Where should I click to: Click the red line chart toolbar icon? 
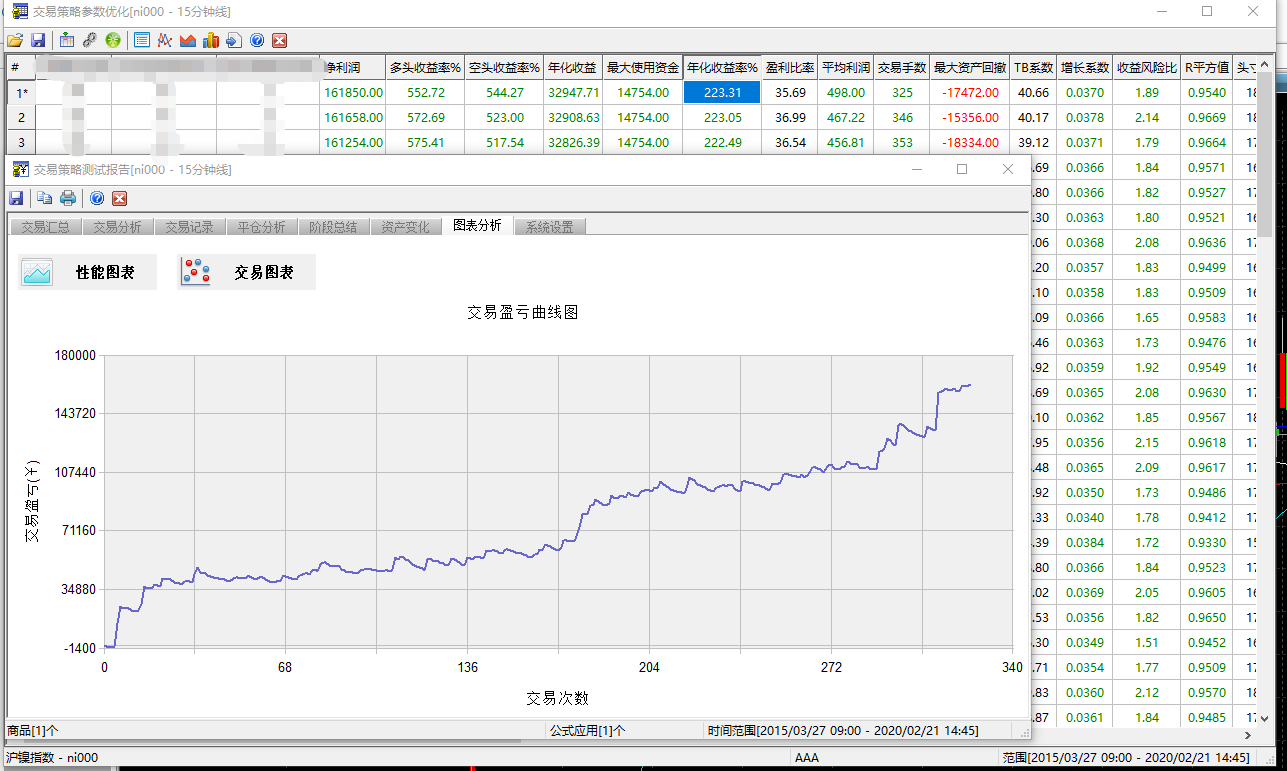[164, 40]
